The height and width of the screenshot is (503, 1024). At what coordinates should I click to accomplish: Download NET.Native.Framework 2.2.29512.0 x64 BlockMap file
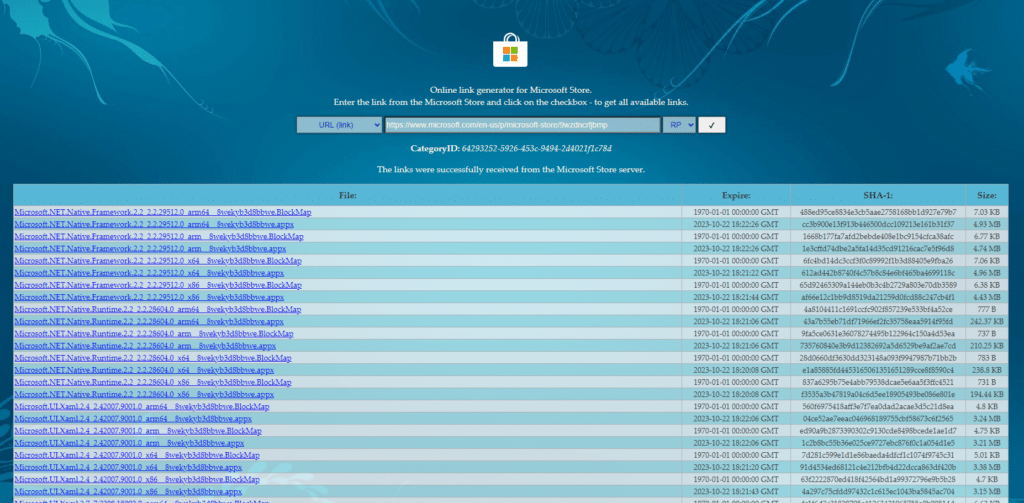click(x=158, y=261)
